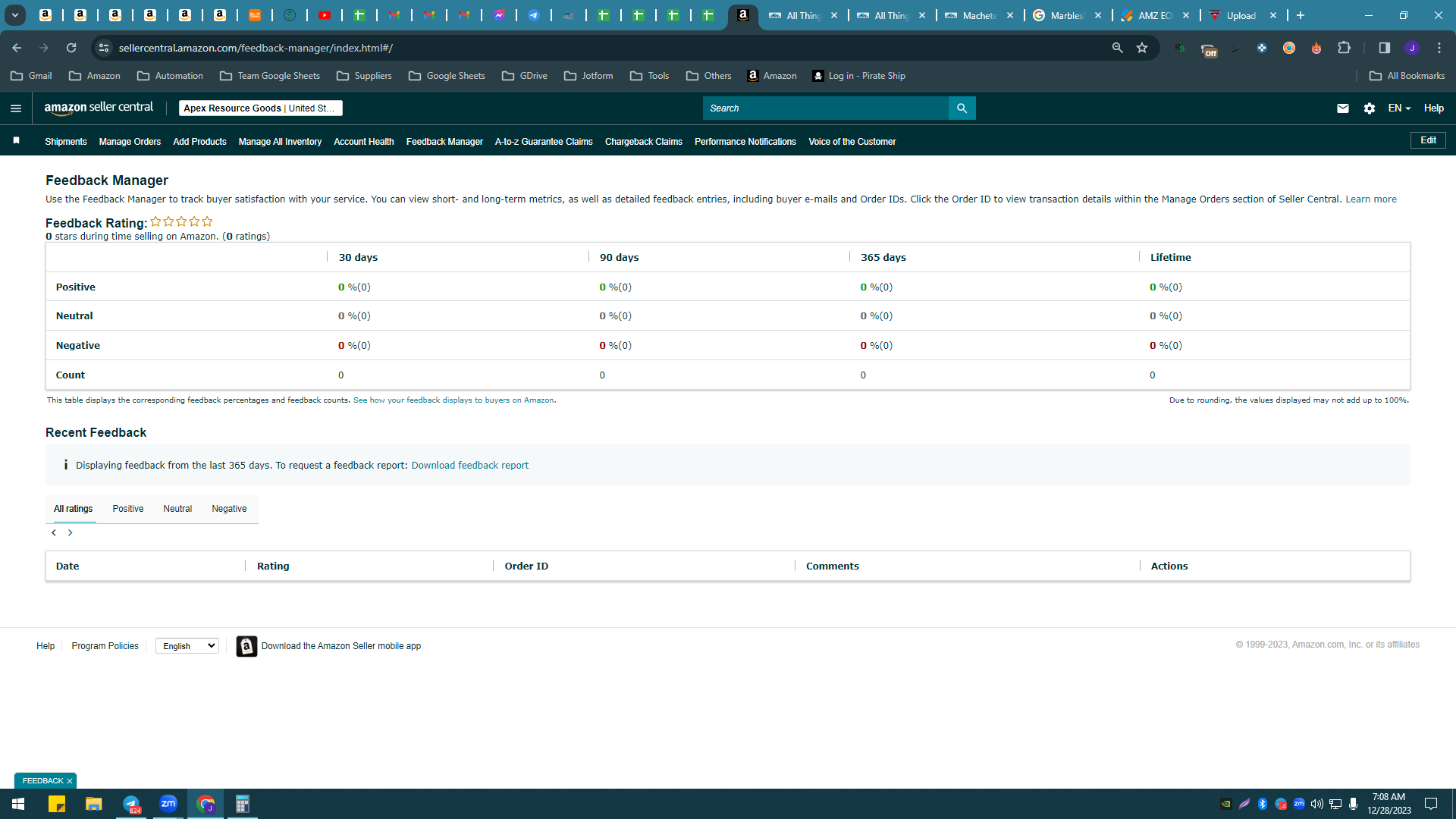Open the Automation bookmark folder
The width and height of the screenshot is (1456, 819).
[170, 76]
